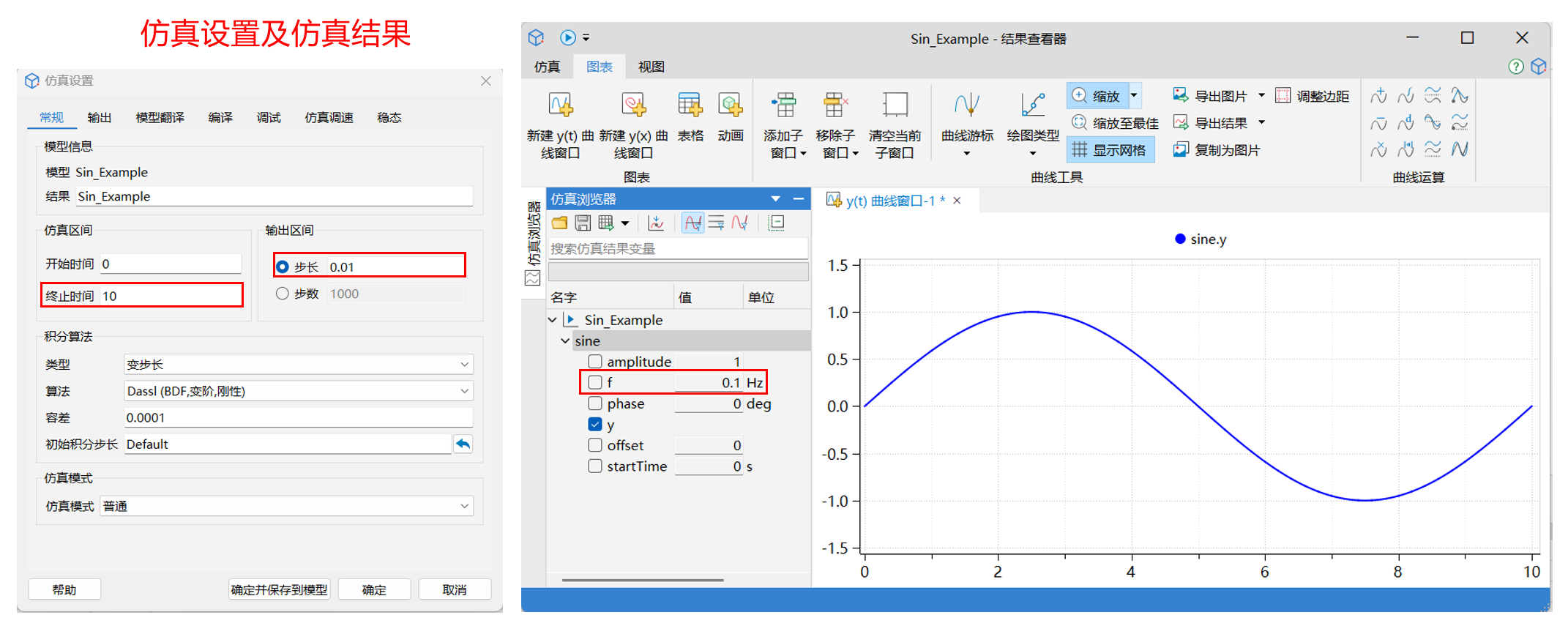
Task: Select the 步数 radio button
Action: pyautogui.click(x=283, y=294)
